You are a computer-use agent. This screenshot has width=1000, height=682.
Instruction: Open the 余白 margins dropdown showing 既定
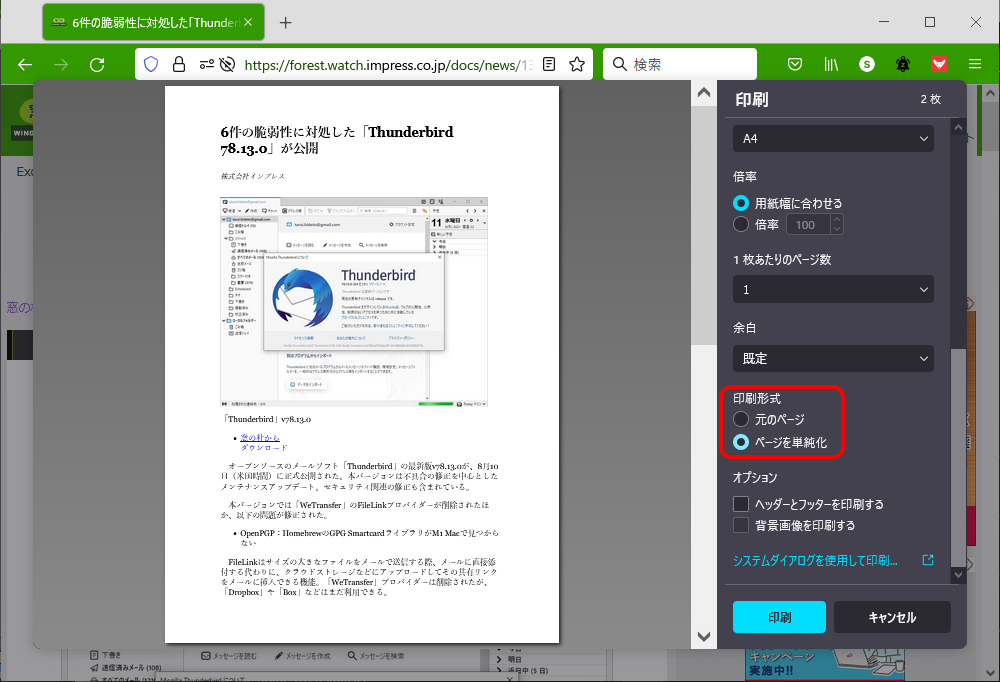click(x=833, y=358)
